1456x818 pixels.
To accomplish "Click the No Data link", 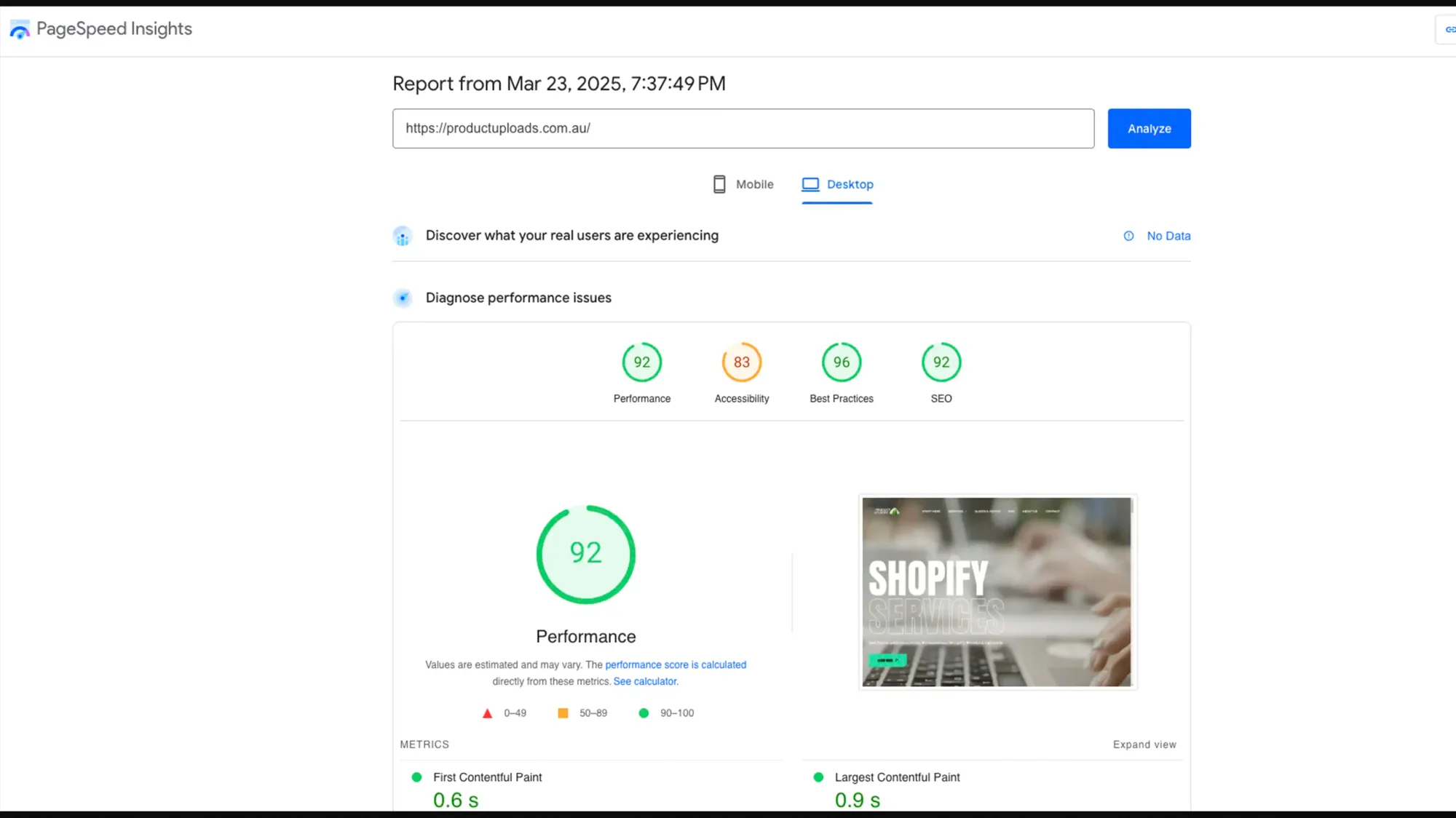I will click(1168, 236).
